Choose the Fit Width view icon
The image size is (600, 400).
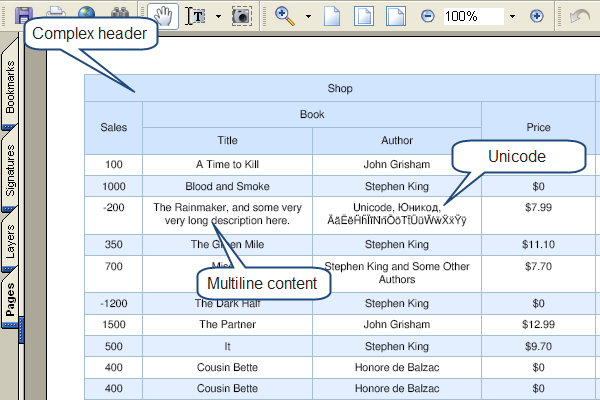pos(396,16)
